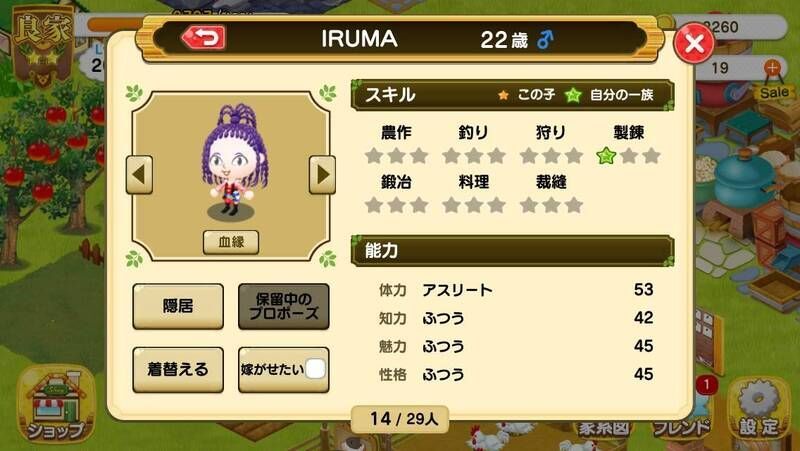
Task: Click the green star under 製錬
Action: coord(606,156)
